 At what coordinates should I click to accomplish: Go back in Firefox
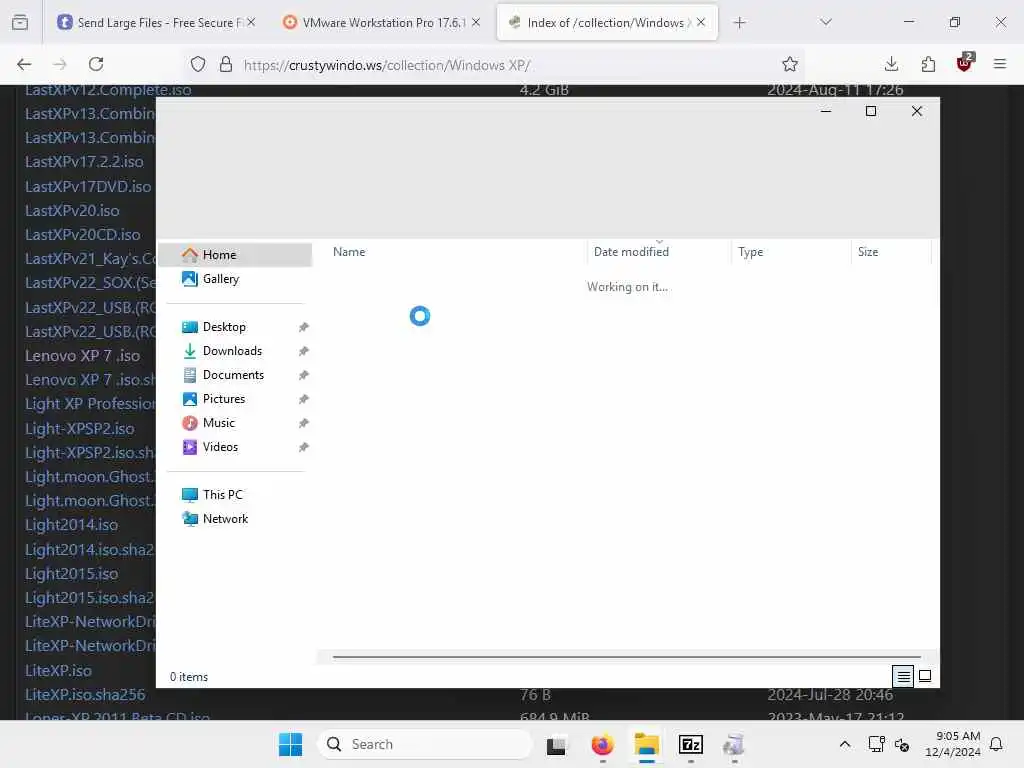[24, 64]
